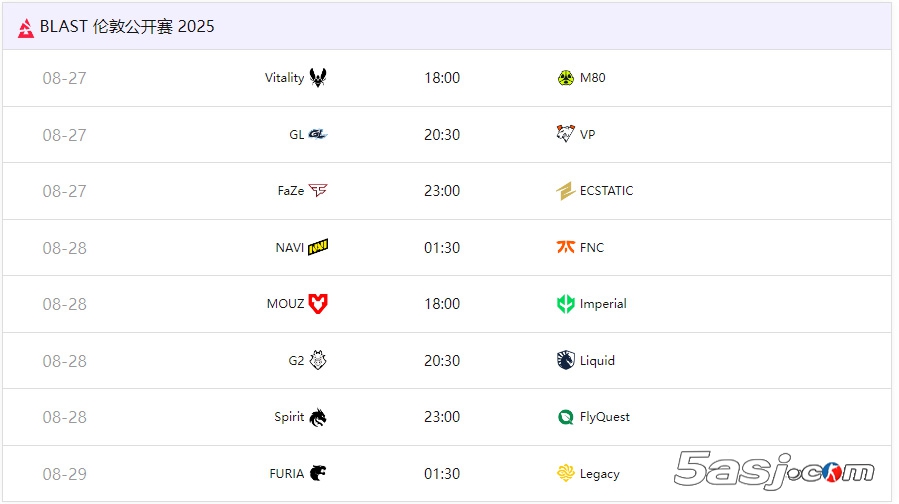
Task: Click the 08-29 date of FURIA match
Action: point(64,474)
